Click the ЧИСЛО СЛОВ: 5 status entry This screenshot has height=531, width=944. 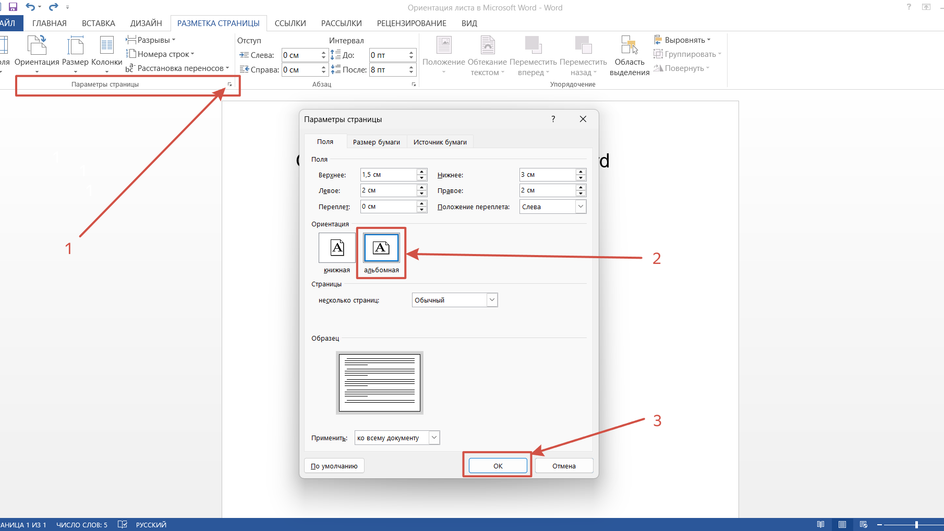point(82,525)
